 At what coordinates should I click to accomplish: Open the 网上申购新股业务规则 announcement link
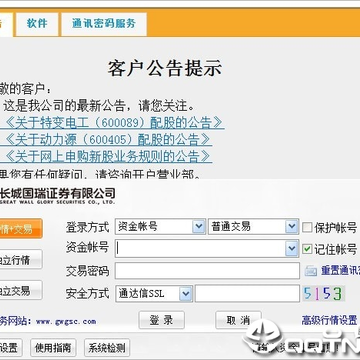coord(106,156)
